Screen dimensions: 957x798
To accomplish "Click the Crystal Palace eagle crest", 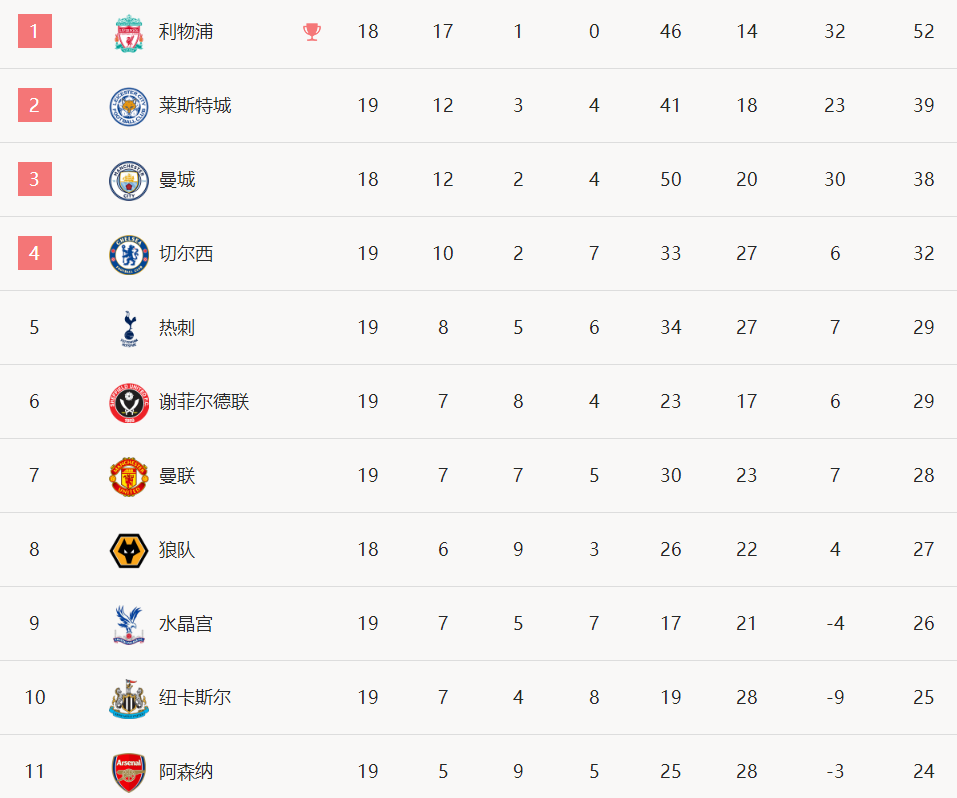I will tap(129, 624).
